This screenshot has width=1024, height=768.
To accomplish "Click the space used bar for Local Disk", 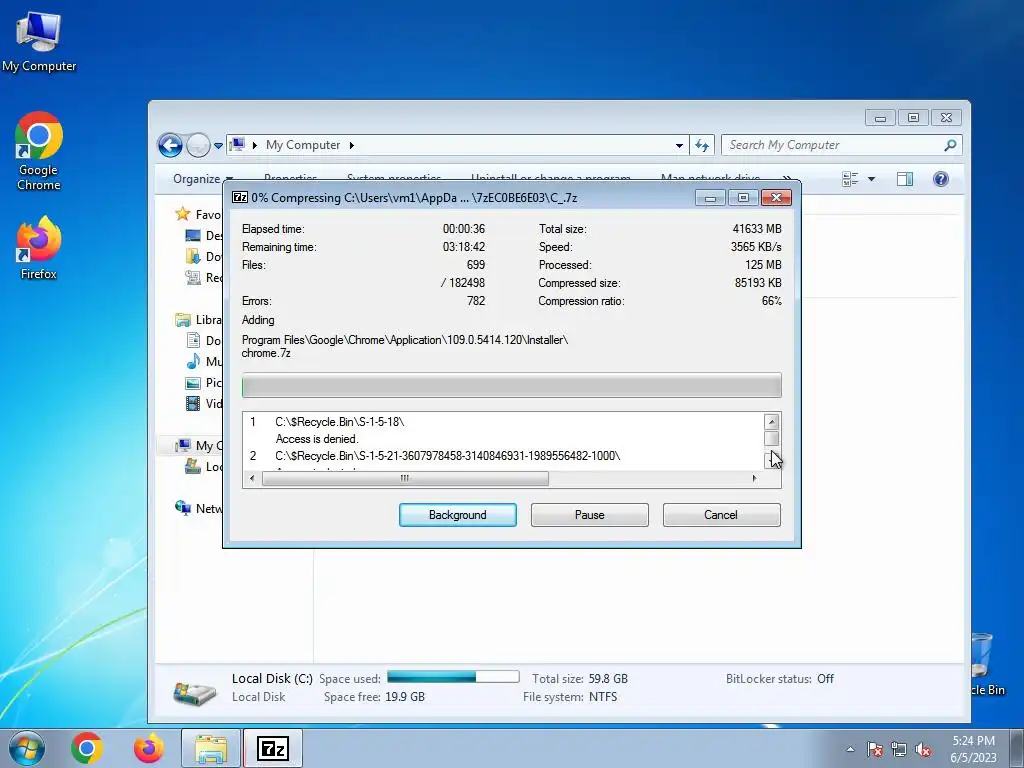I will [x=453, y=677].
